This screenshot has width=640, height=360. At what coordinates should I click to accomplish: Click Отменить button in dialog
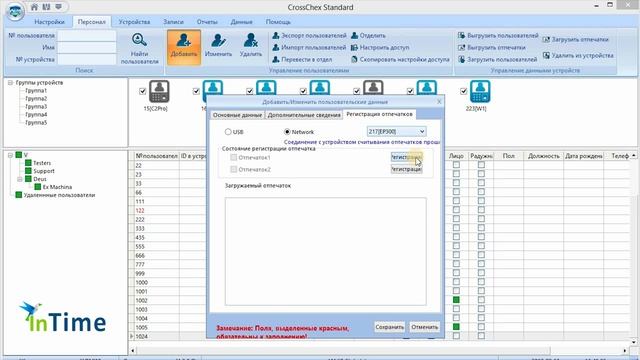(424, 327)
